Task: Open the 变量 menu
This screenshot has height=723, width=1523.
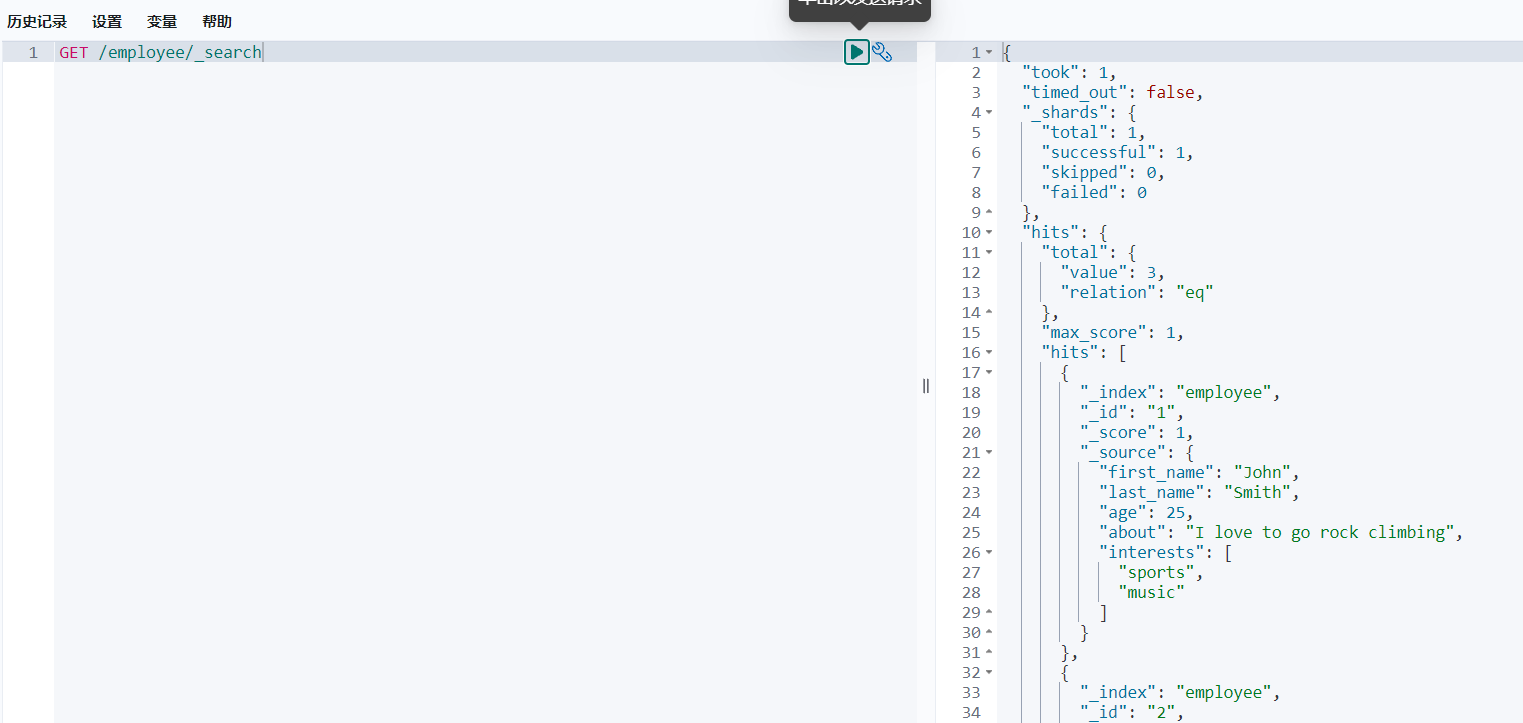Action: tap(162, 22)
